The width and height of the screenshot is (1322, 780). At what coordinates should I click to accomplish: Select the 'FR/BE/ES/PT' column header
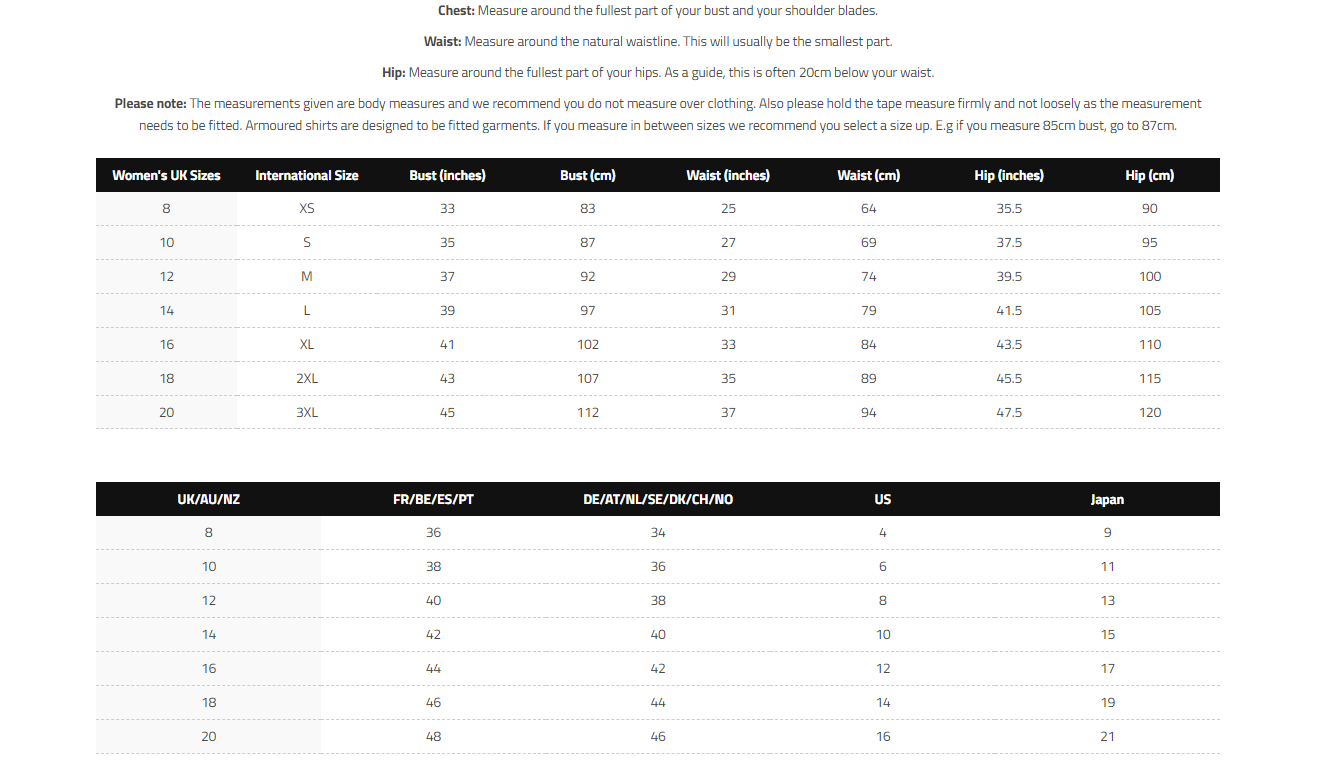click(433, 499)
